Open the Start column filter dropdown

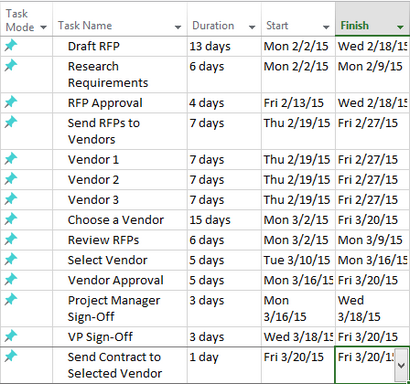tap(326, 27)
